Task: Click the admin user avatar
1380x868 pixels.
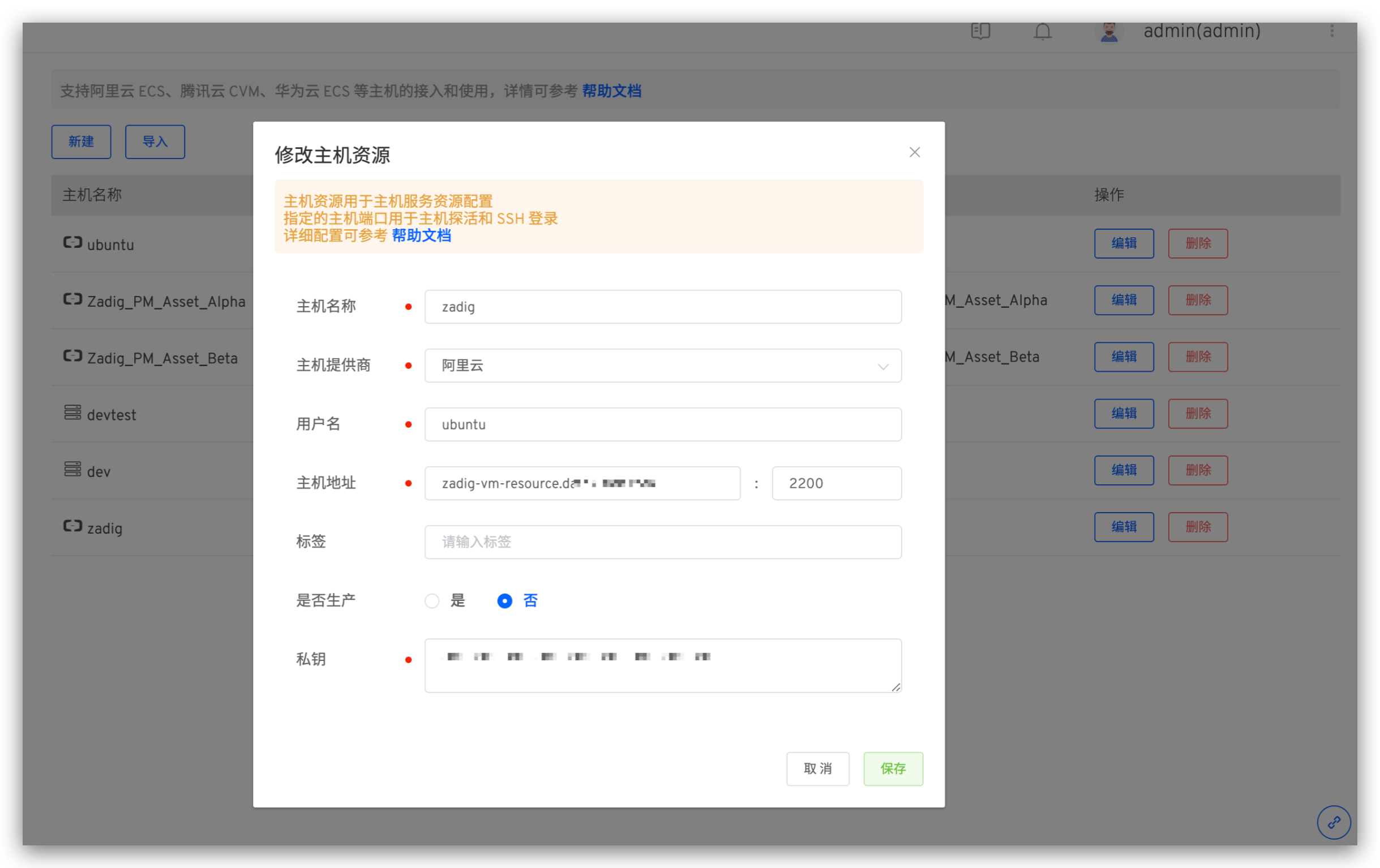Action: (x=1108, y=32)
